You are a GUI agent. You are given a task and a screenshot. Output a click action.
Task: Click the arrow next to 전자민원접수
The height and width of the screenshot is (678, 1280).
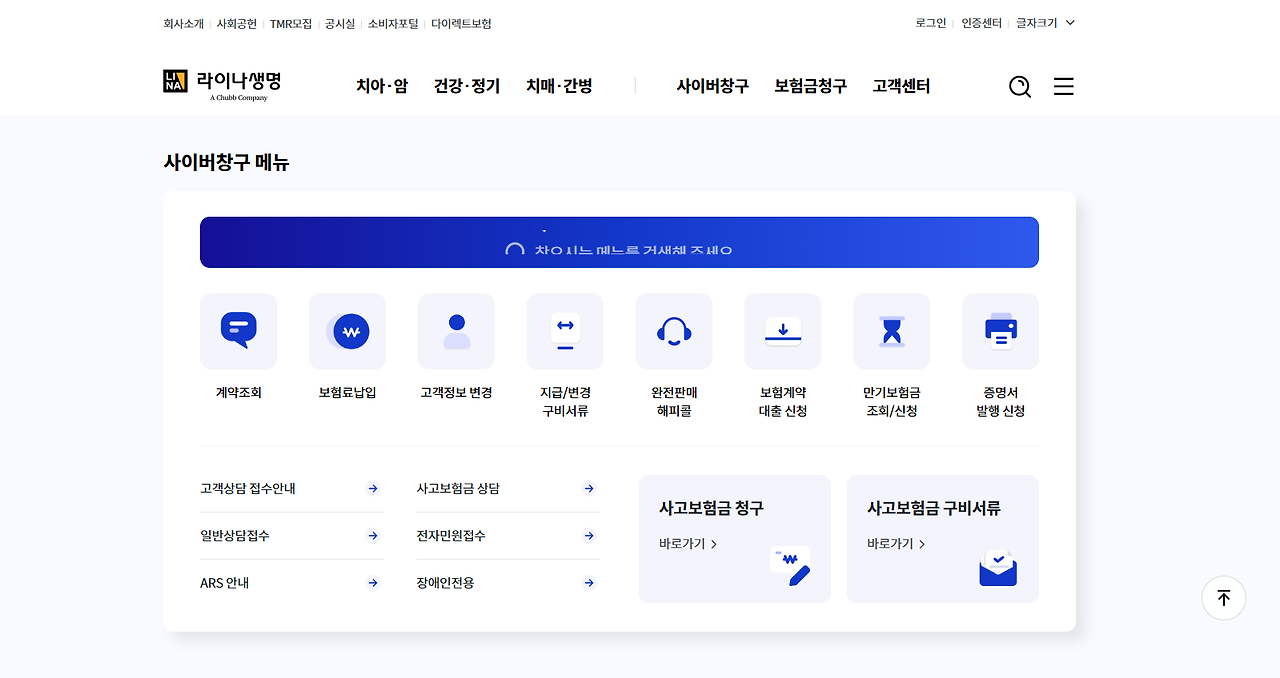tap(589, 536)
